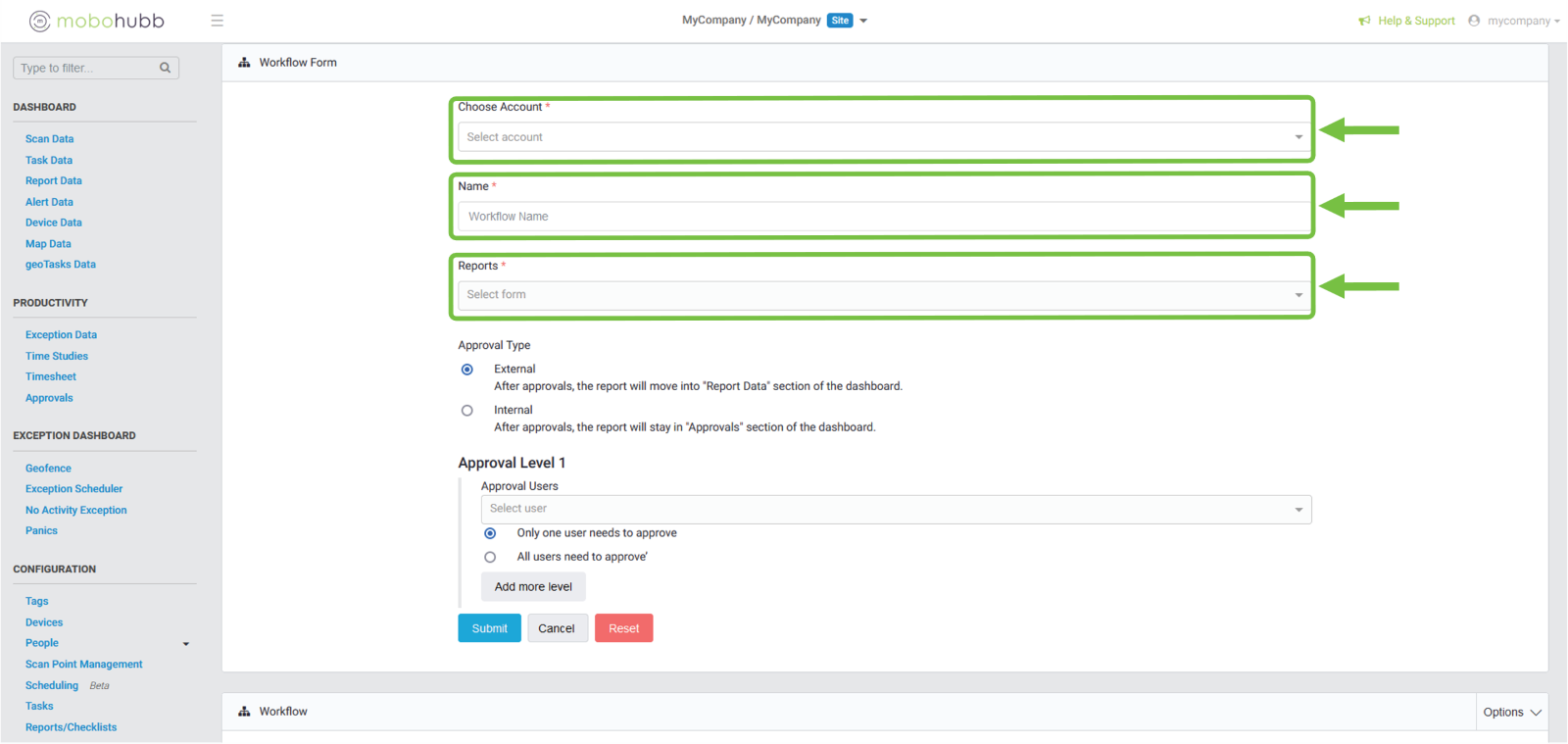Image resolution: width=1568 pixels, height=744 pixels.
Task: Expand the People submenu in sidebar
Action: pyautogui.click(x=185, y=644)
